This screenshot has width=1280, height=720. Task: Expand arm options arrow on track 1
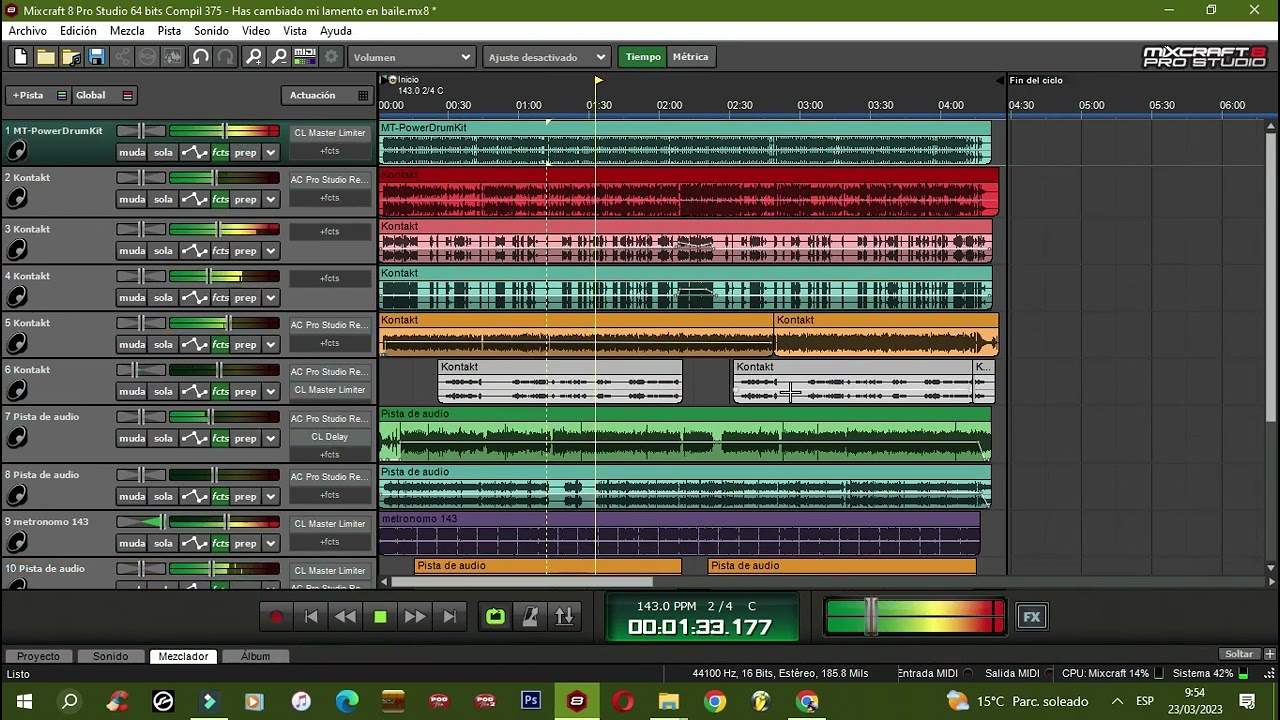[x=270, y=153]
